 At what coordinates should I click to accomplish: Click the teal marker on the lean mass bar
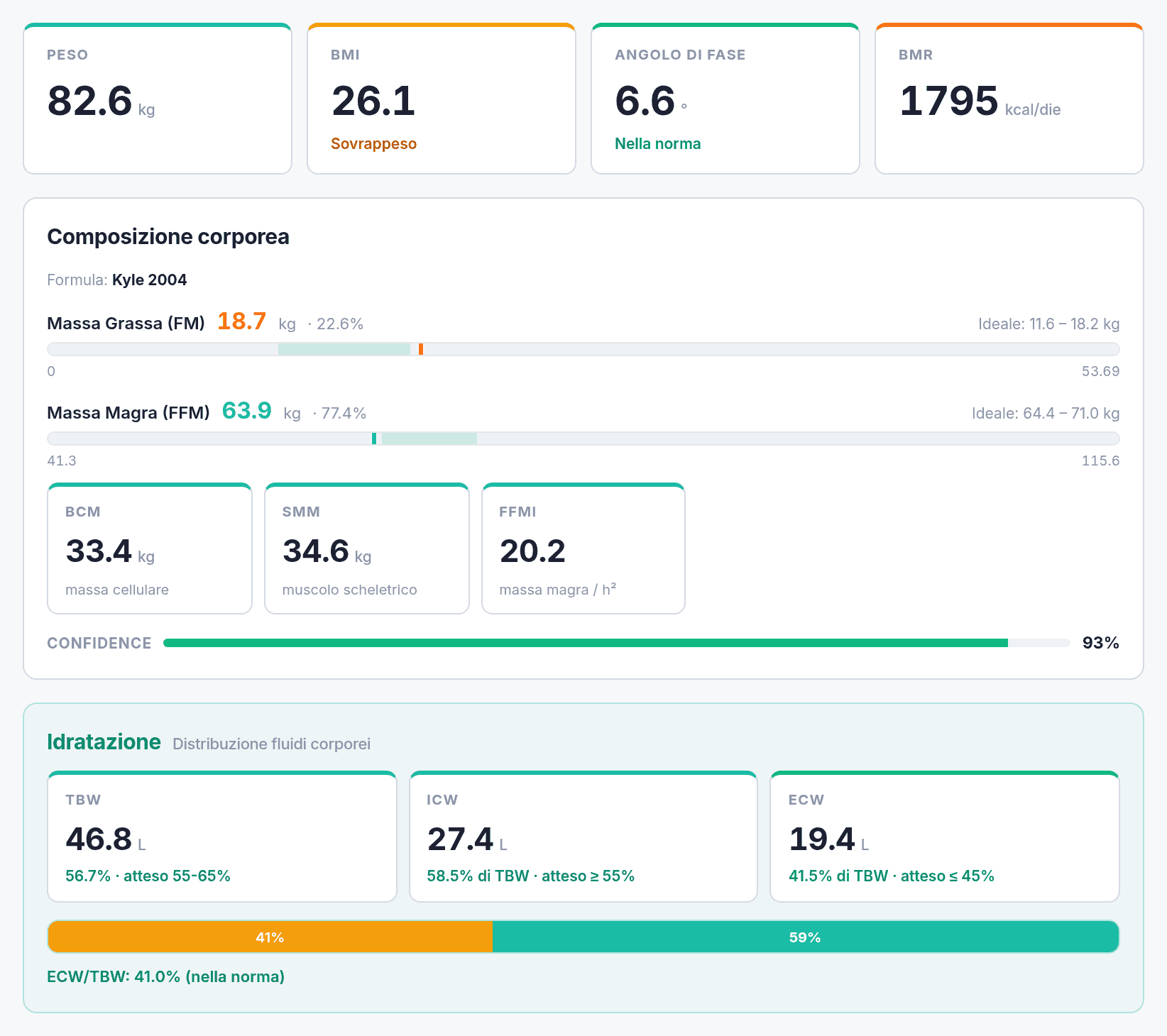tap(374, 439)
